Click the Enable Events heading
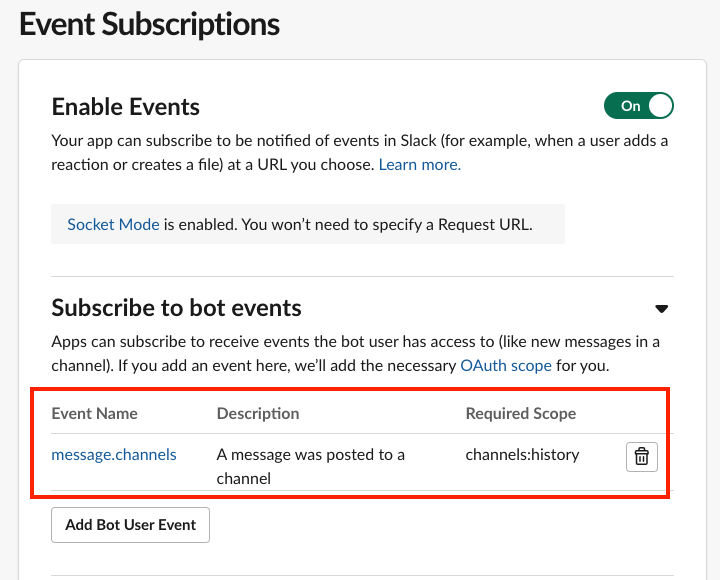Viewport: 720px width, 580px height. (126, 107)
